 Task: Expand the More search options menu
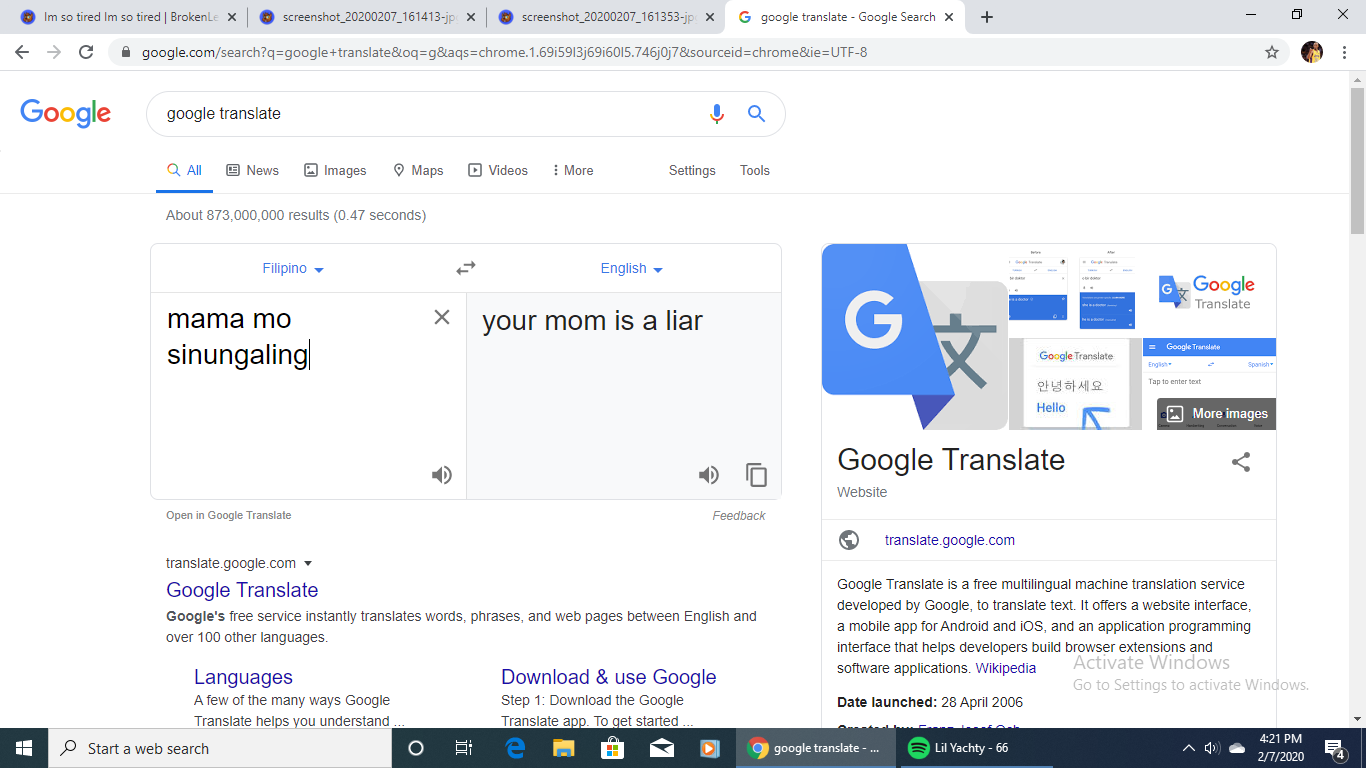tap(573, 170)
